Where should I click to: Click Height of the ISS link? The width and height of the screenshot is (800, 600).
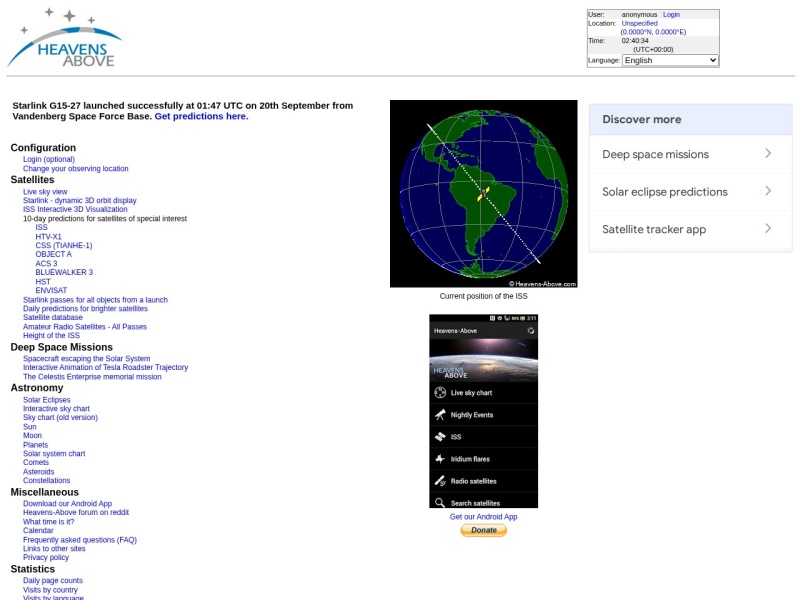click(51, 335)
